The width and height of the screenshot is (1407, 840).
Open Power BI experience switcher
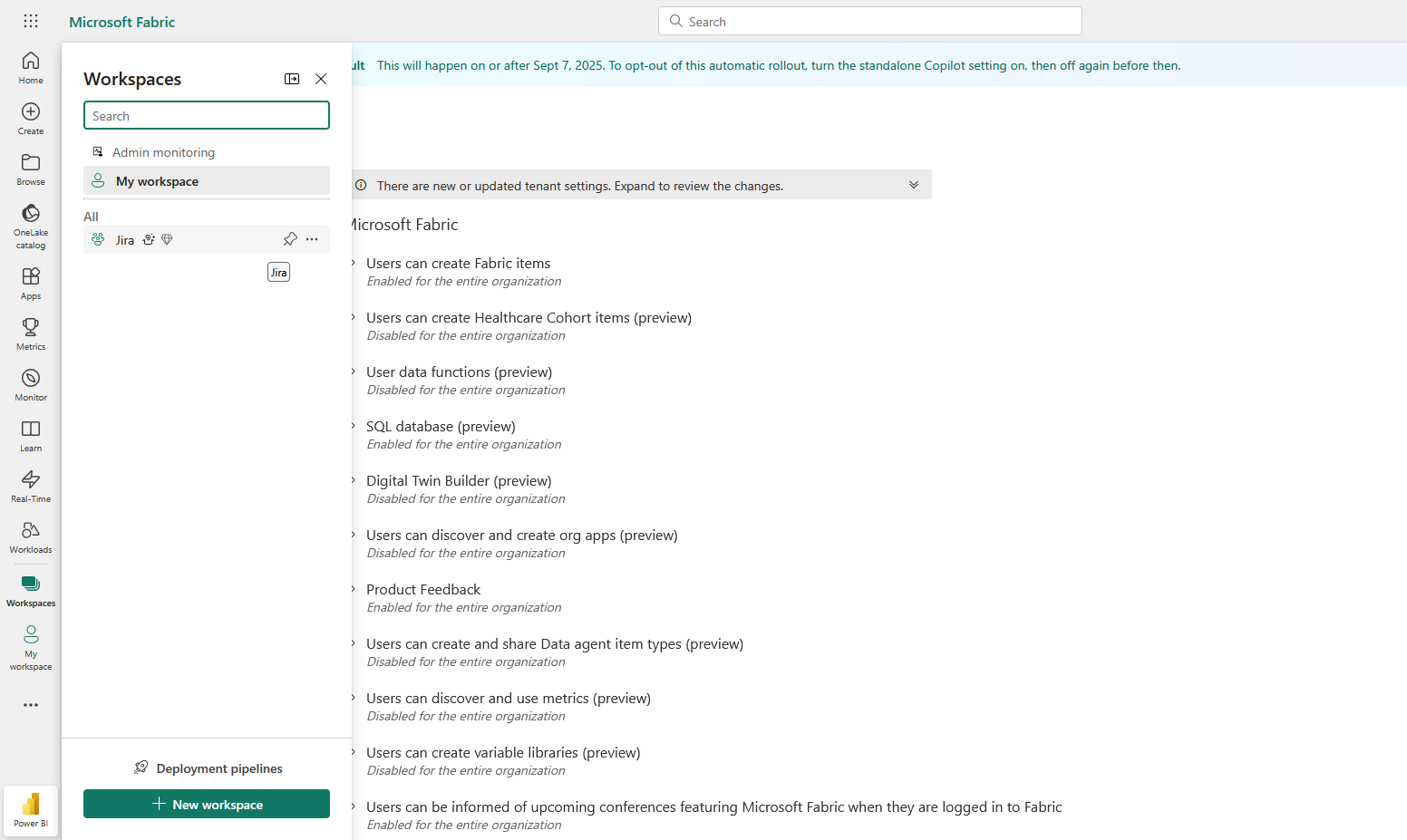tap(31, 809)
